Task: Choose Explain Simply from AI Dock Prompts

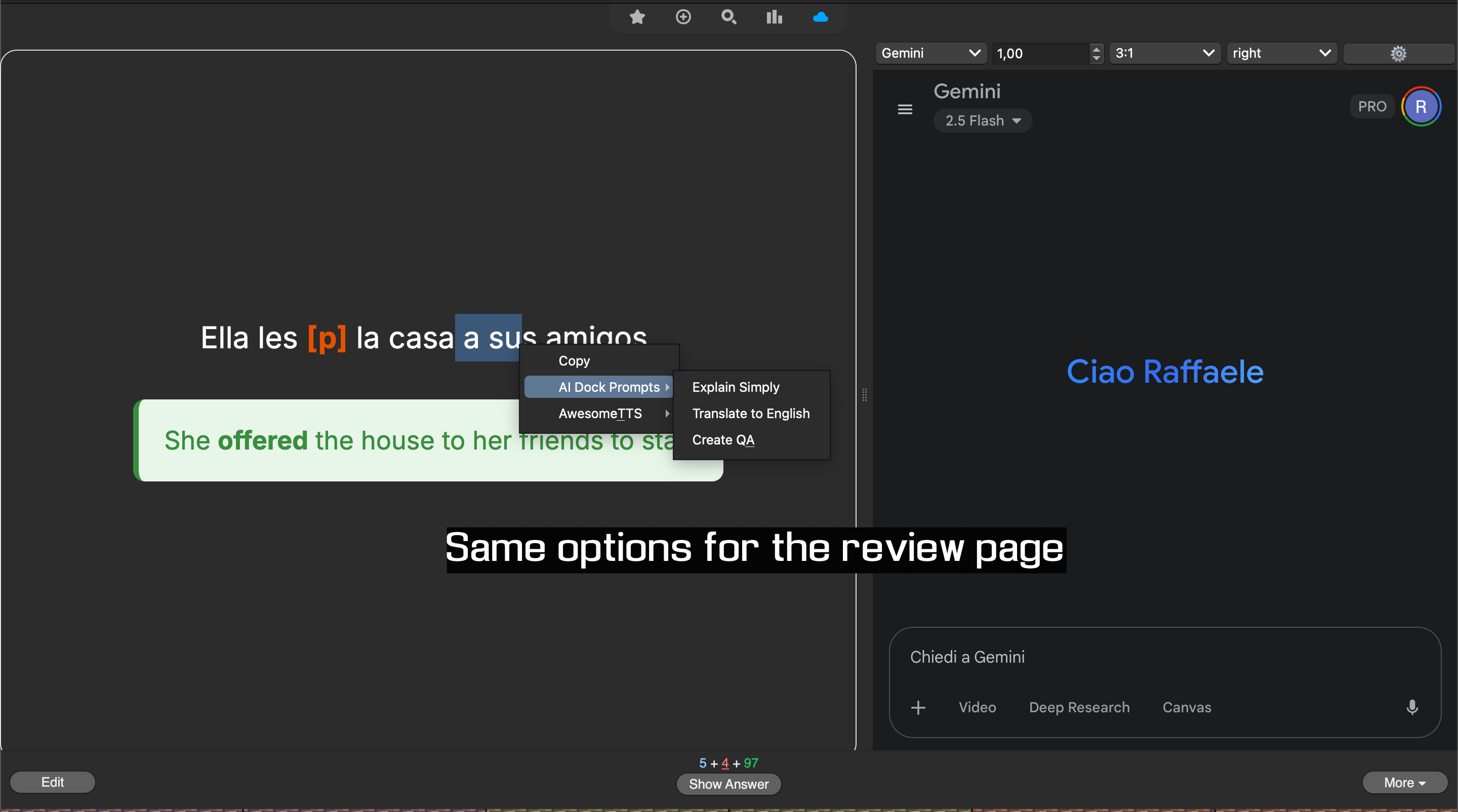Action: [735, 387]
